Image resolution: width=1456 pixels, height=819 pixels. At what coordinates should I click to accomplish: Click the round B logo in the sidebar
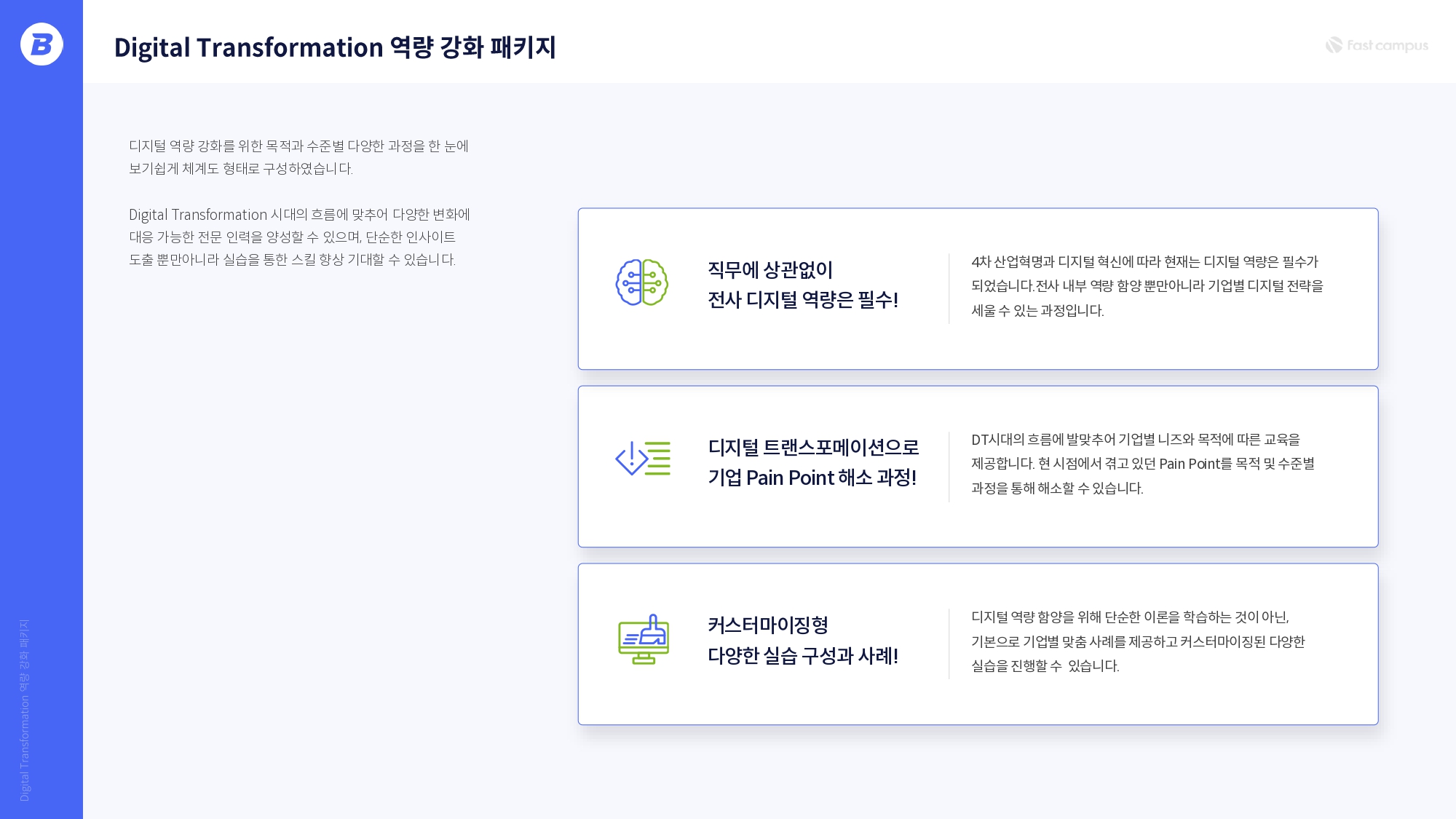[41, 44]
